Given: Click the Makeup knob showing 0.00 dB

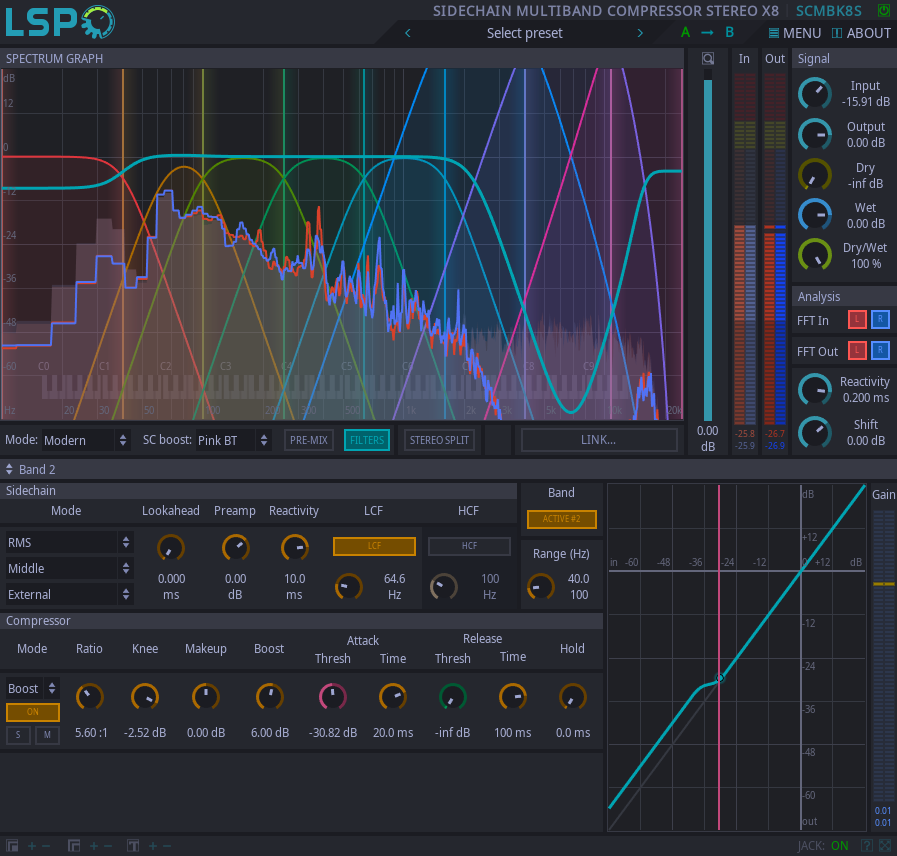Looking at the screenshot, I should tap(205, 697).
